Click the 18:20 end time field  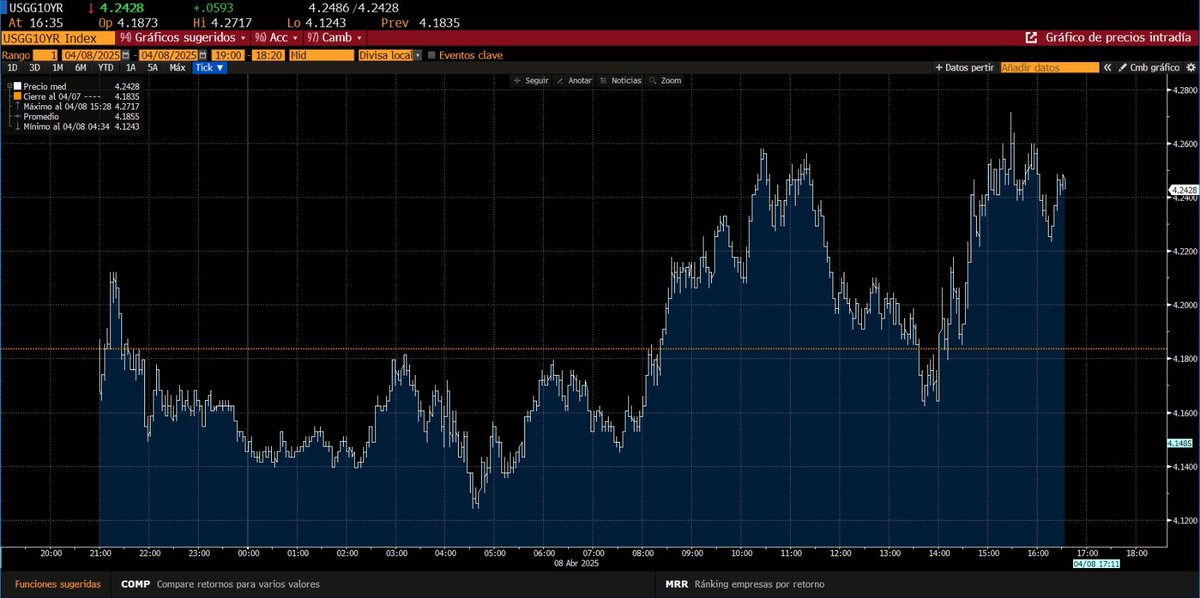pos(268,55)
